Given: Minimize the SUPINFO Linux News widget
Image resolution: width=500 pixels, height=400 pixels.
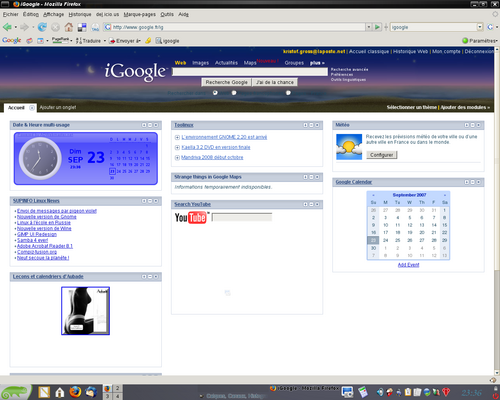Looking at the screenshot, I should tap(150, 201).
